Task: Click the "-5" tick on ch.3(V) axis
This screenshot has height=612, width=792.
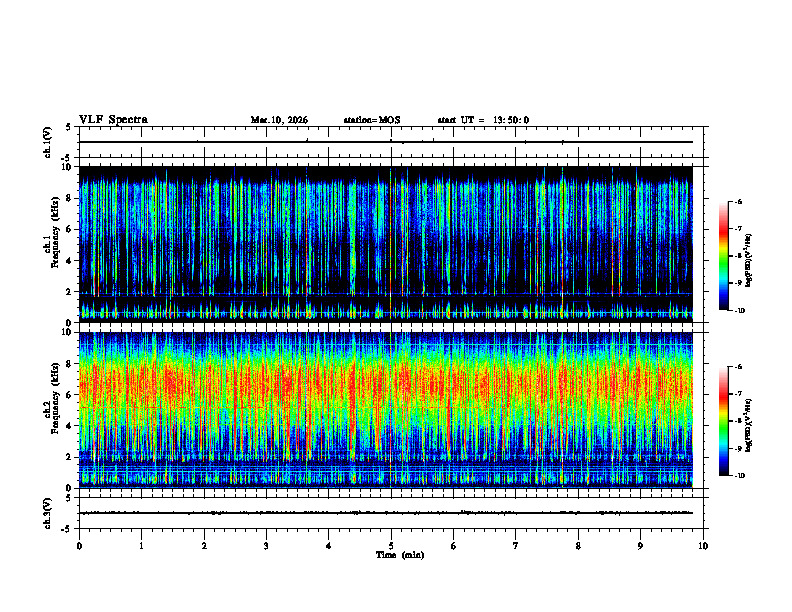Action: tap(67, 529)
